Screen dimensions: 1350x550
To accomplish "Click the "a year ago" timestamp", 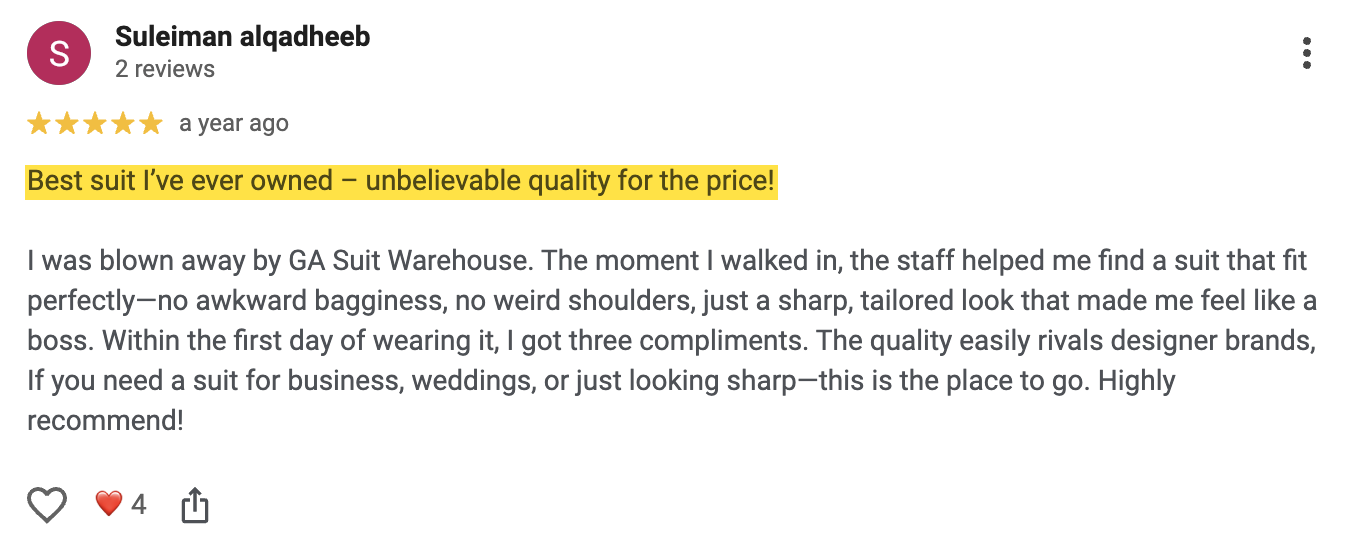I will (234, 124).
